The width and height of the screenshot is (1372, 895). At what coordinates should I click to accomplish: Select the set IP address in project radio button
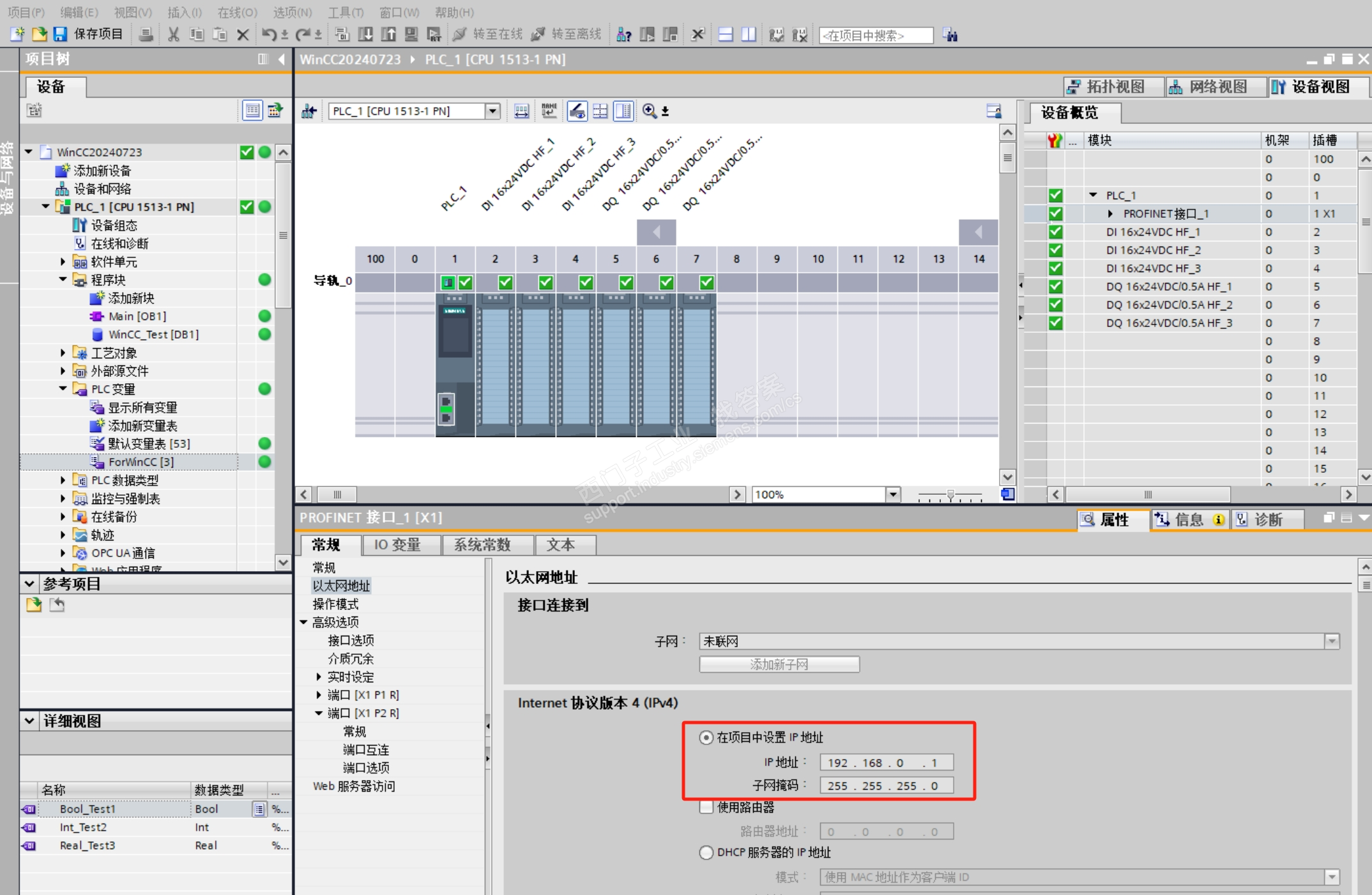click(x=706, y=737)
